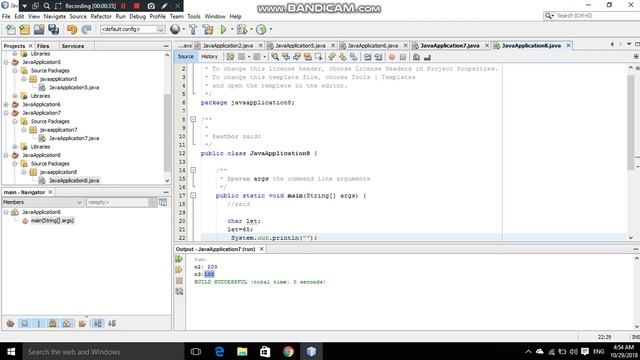Click the yellow Re-run with different parameters icon

[x=179, y=270]
